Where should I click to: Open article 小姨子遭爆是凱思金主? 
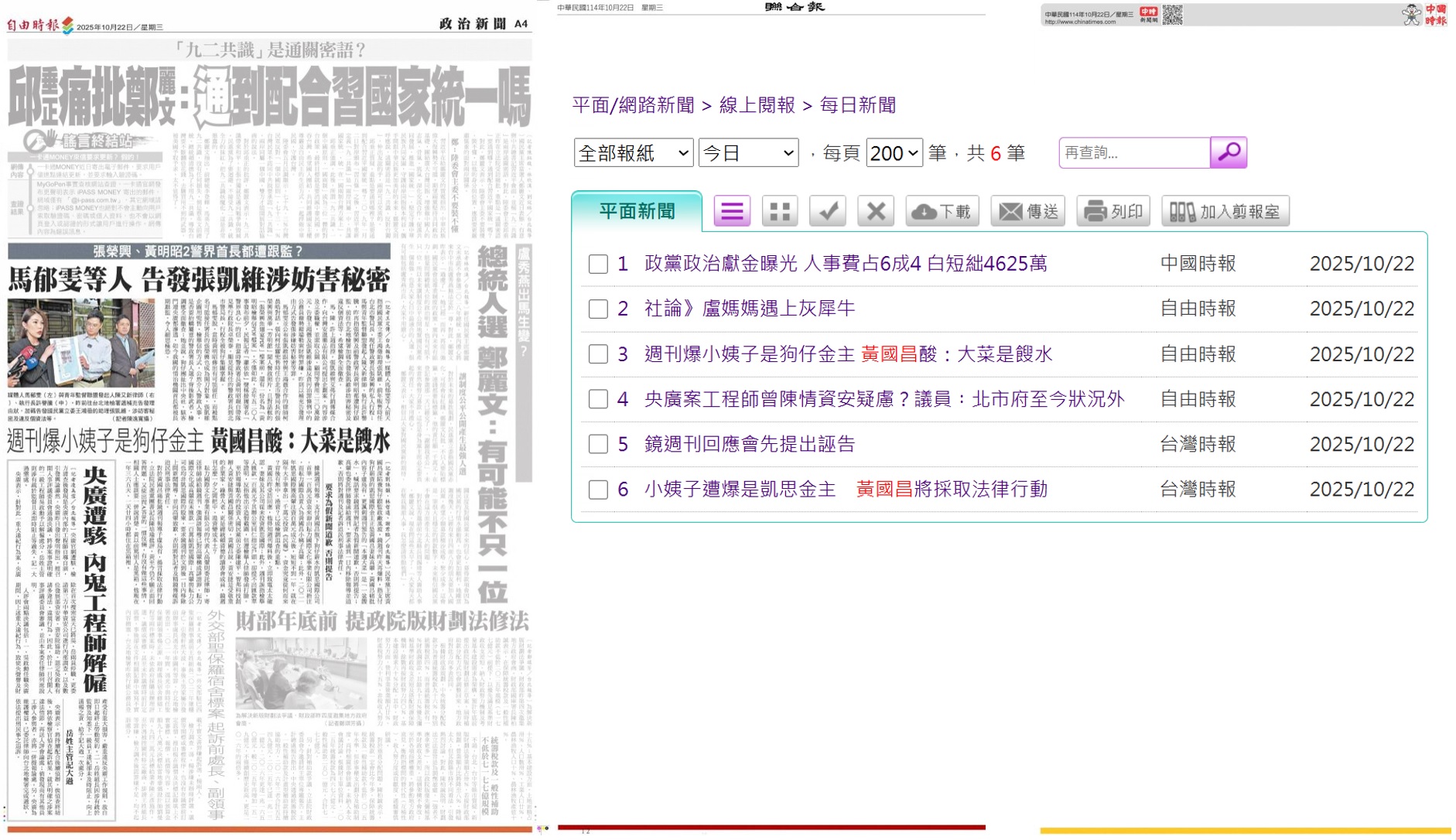[x=846, y=490]
